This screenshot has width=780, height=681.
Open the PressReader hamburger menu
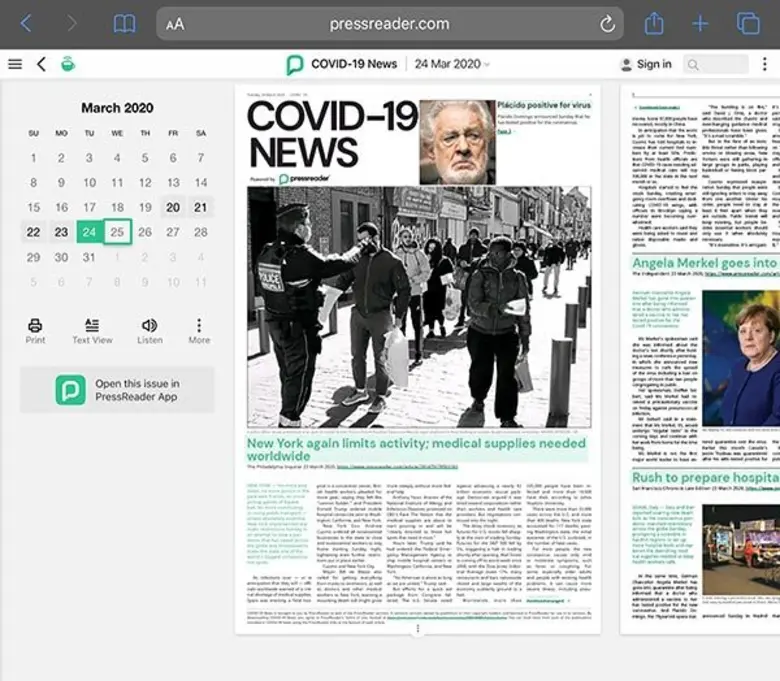coord(15,64)
